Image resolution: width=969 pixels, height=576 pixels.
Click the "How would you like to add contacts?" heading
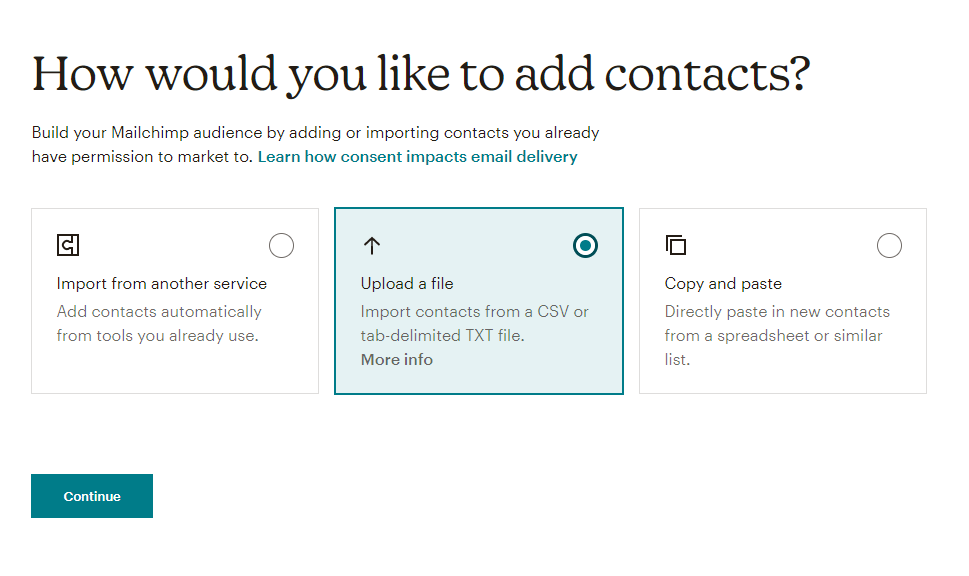[x=421, y=74]
